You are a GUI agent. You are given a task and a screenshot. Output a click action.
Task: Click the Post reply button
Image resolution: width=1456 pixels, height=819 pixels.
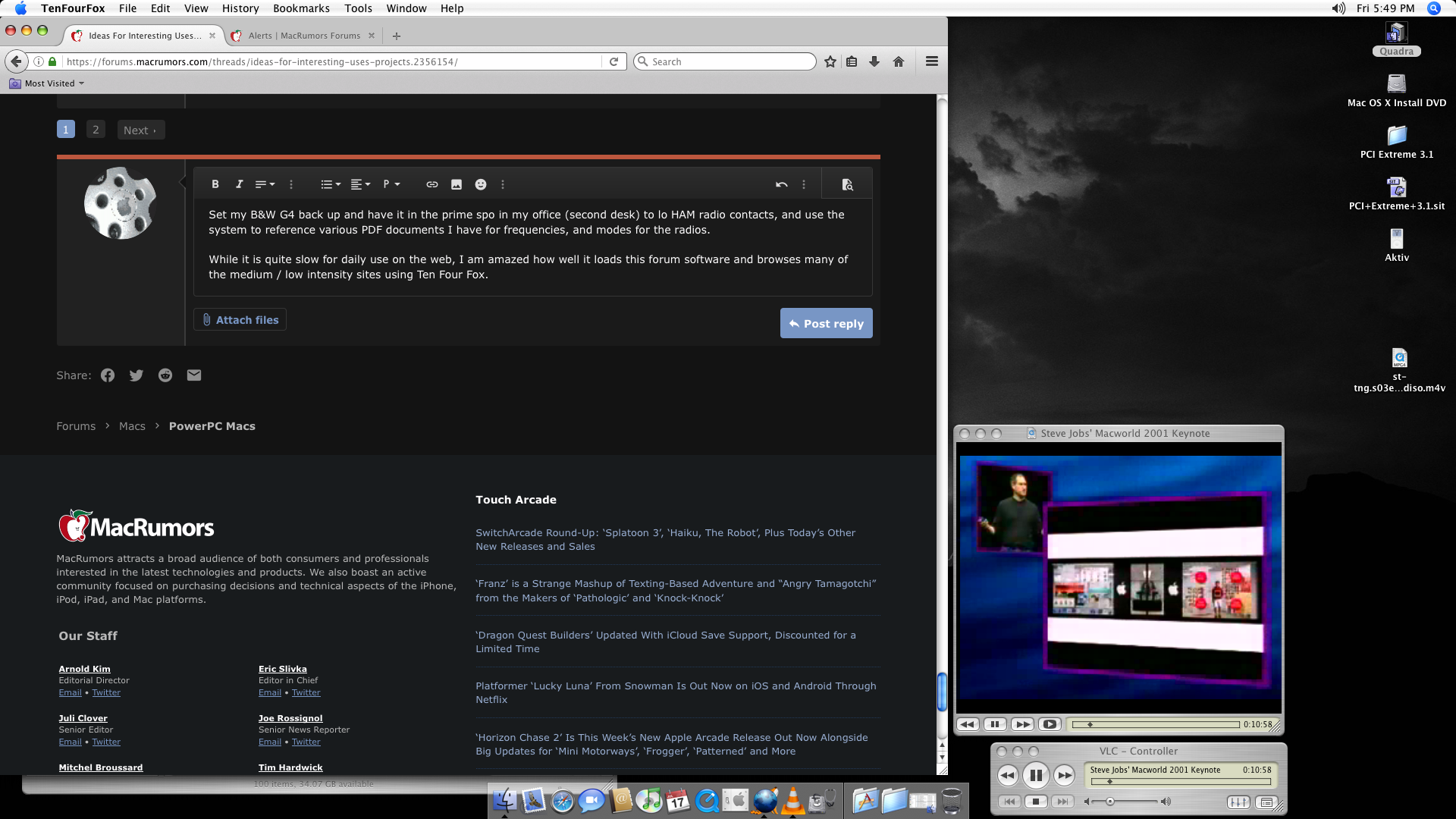point(826,323)
